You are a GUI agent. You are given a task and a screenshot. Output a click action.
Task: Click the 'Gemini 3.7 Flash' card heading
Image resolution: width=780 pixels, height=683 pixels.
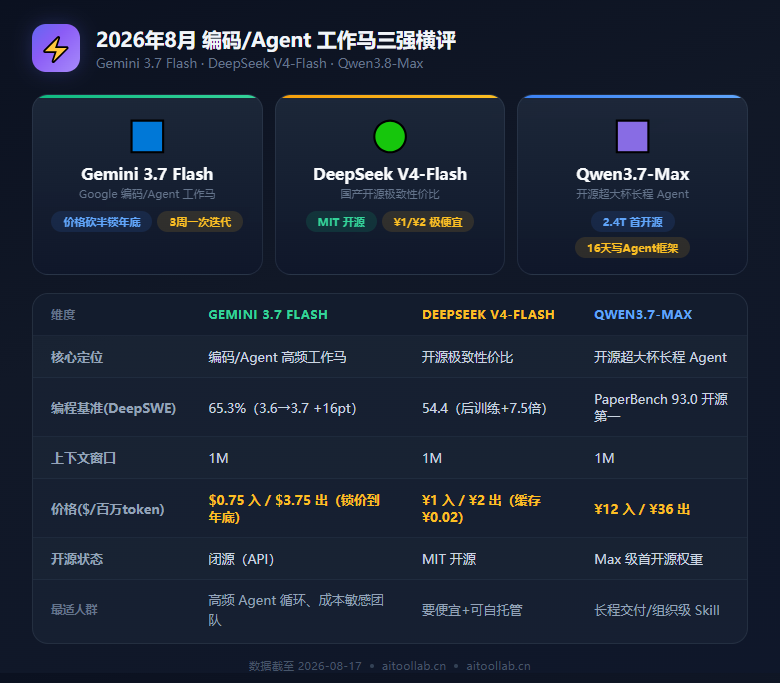(147, 174)
